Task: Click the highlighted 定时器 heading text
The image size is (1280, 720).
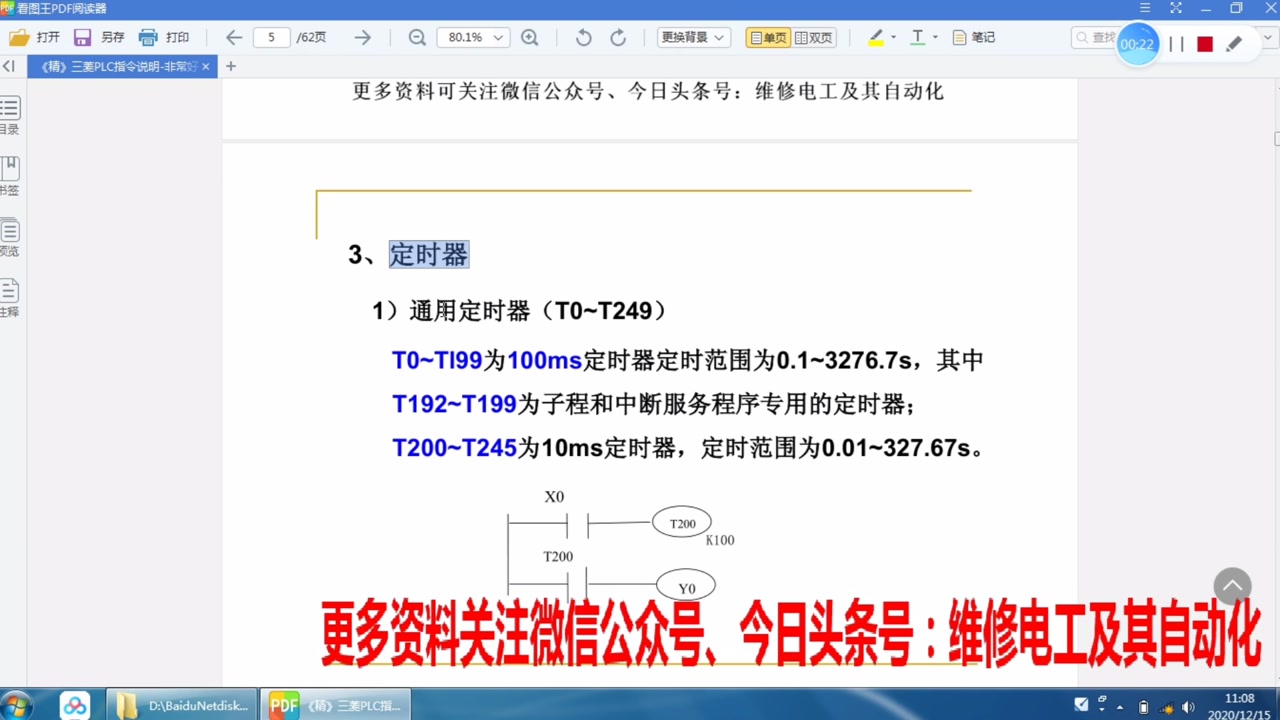Action: [x=429, y=254]
